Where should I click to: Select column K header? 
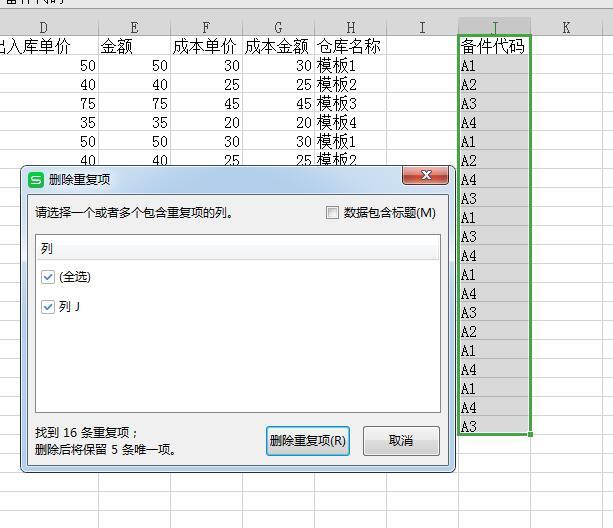click(566, 27)
